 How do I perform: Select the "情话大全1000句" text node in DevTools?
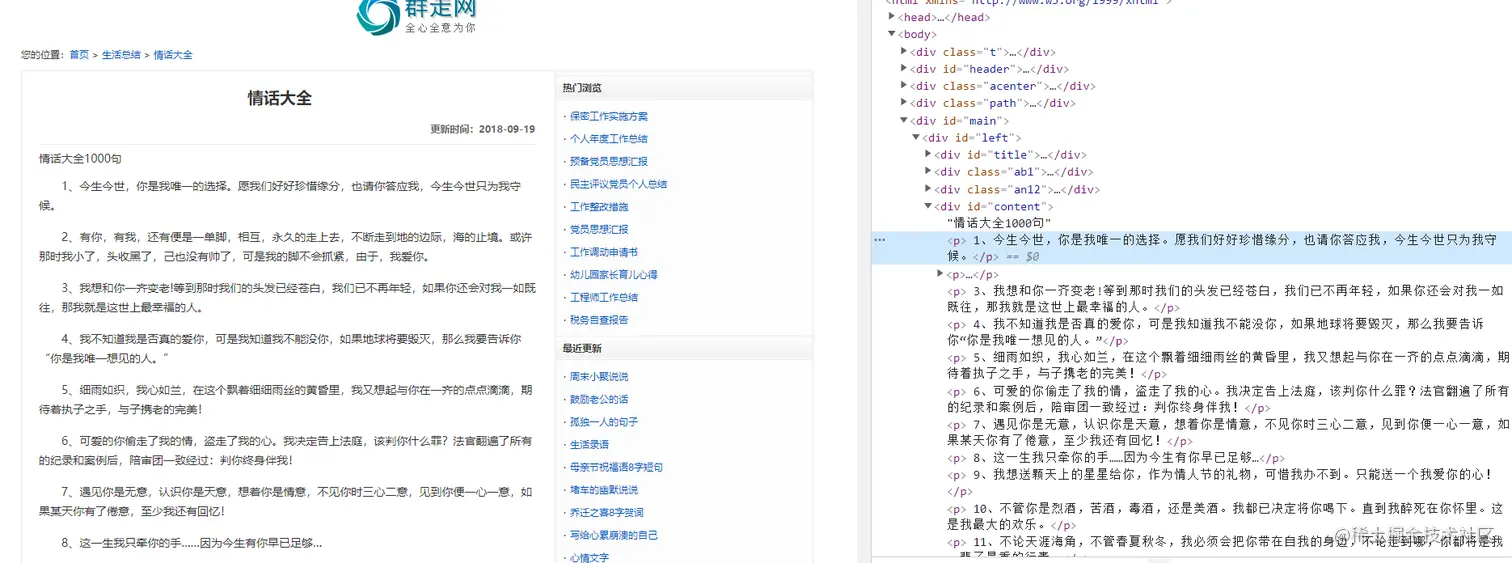[x=999, y=223]
